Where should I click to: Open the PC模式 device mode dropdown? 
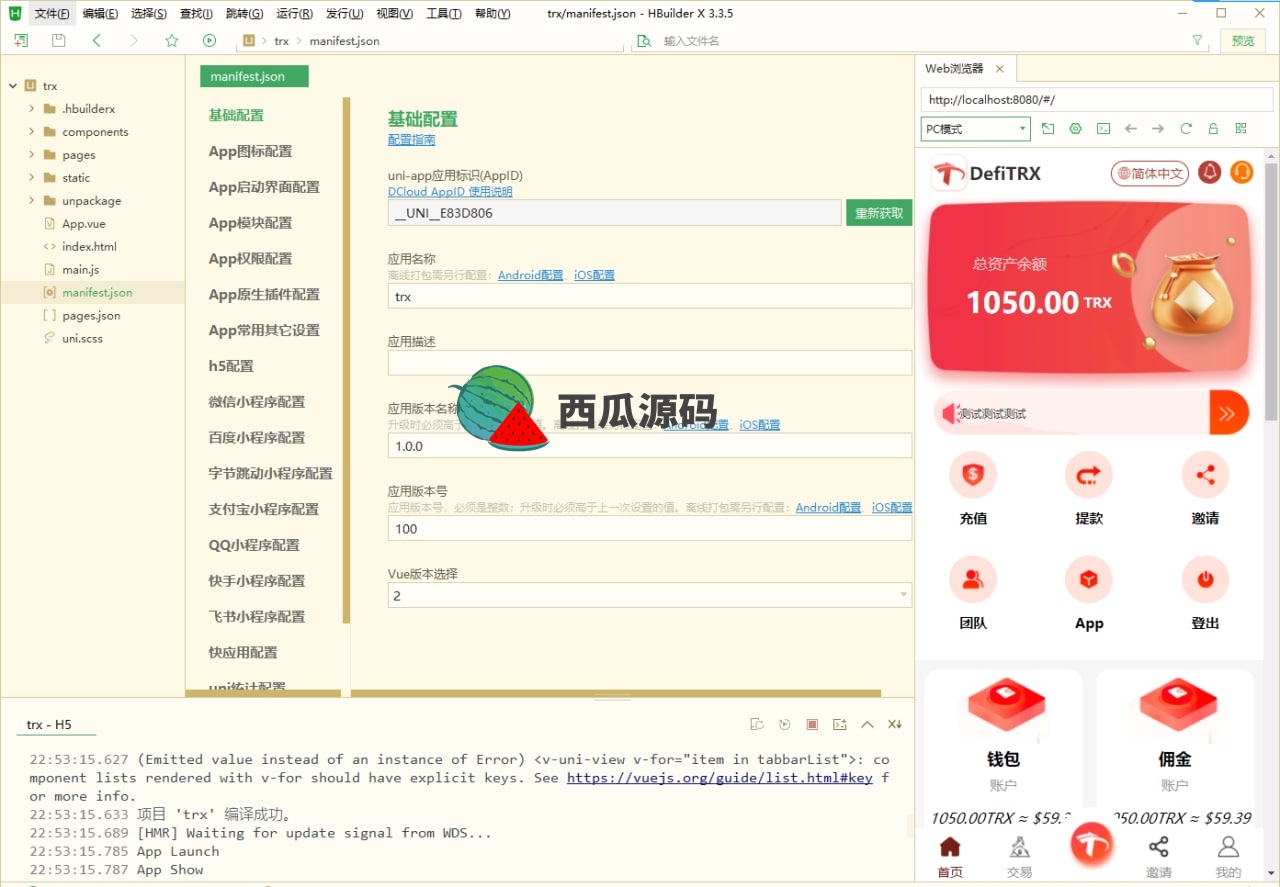(x=975, y=129)
